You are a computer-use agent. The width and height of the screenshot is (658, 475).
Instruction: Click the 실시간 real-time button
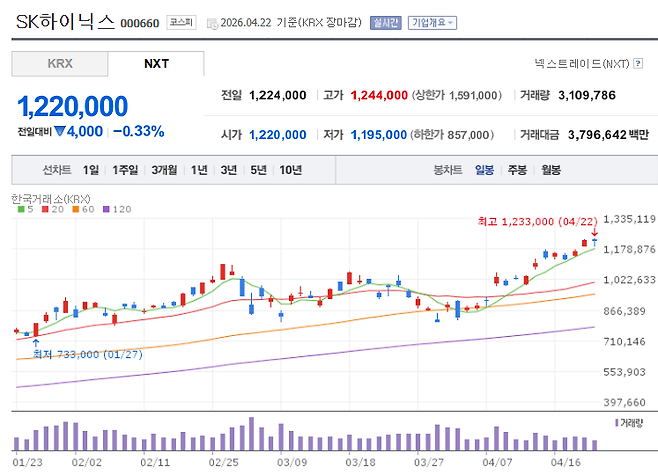[384, 22]
